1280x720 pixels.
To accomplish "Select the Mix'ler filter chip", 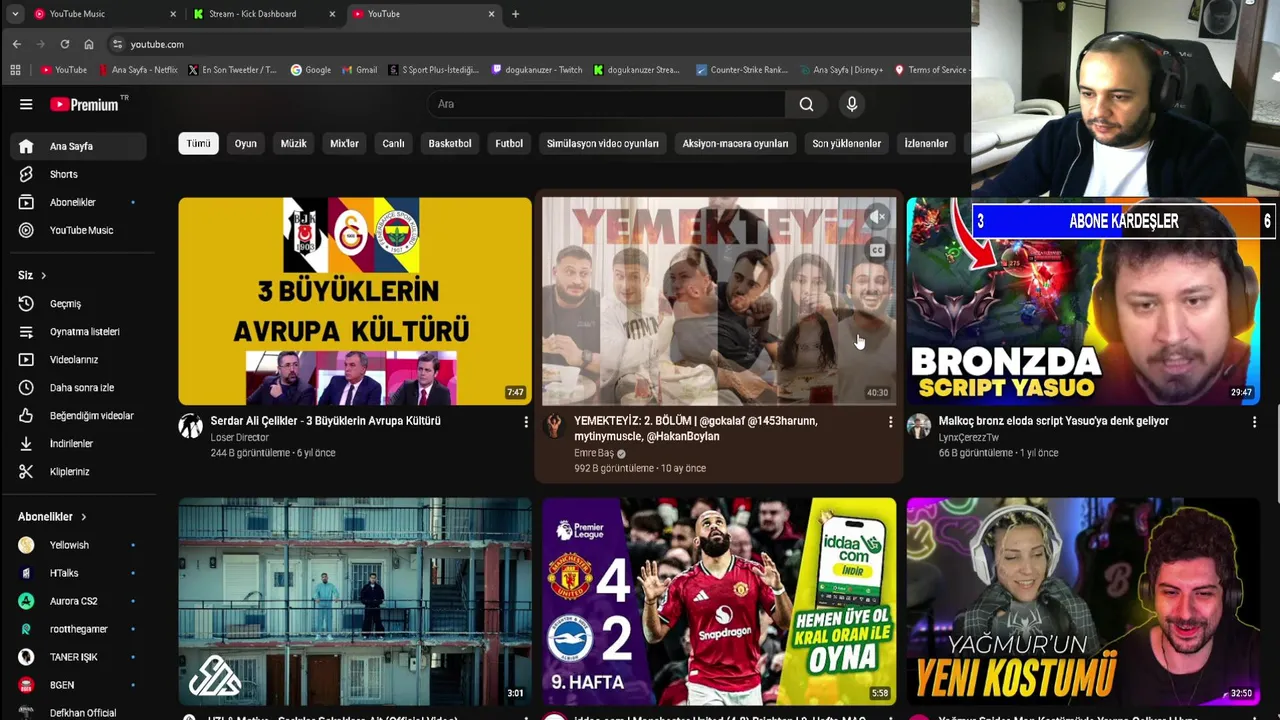I will 344,143.
